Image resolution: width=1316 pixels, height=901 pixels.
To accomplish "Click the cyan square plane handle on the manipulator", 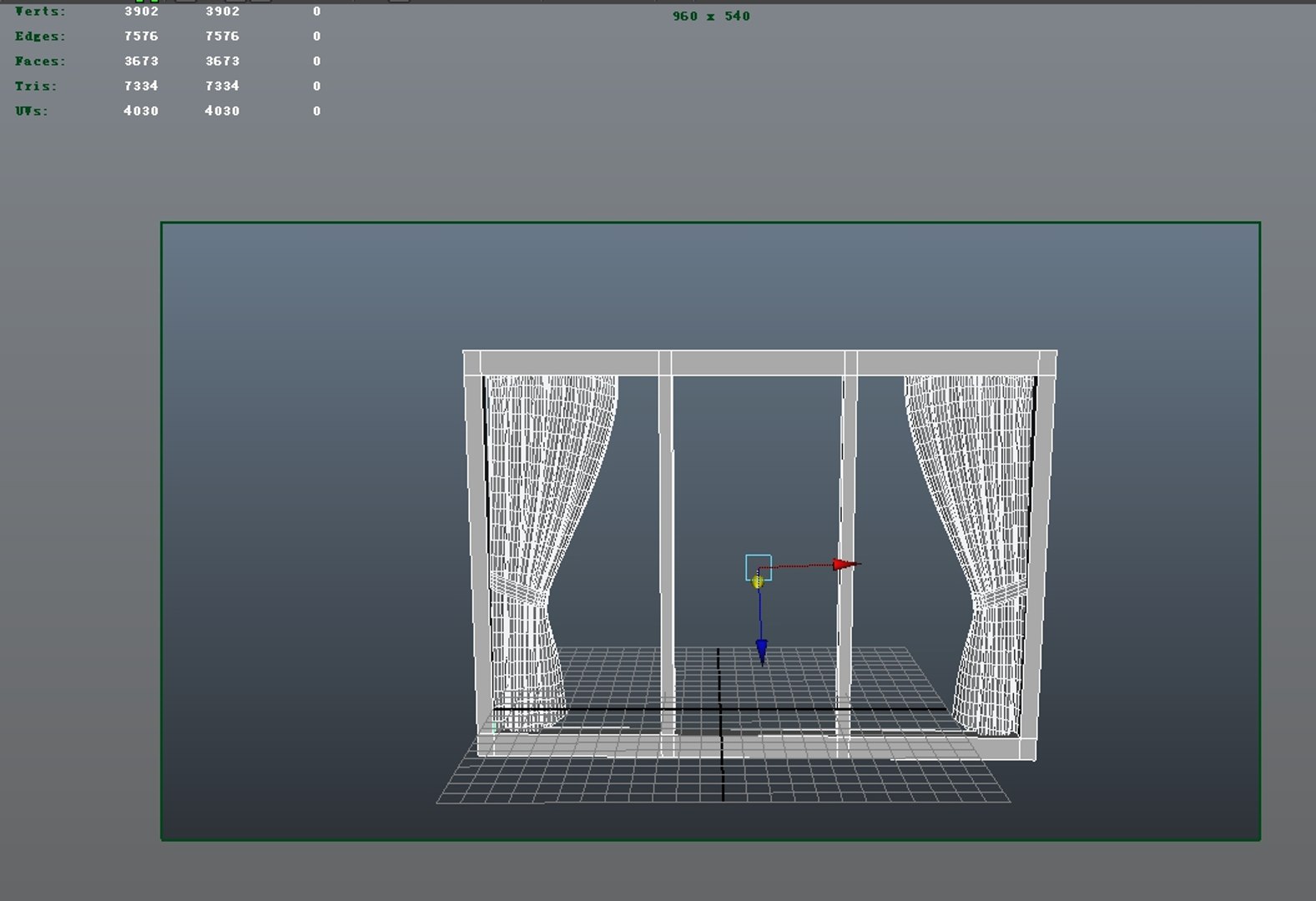I will [x=759, y=567].
